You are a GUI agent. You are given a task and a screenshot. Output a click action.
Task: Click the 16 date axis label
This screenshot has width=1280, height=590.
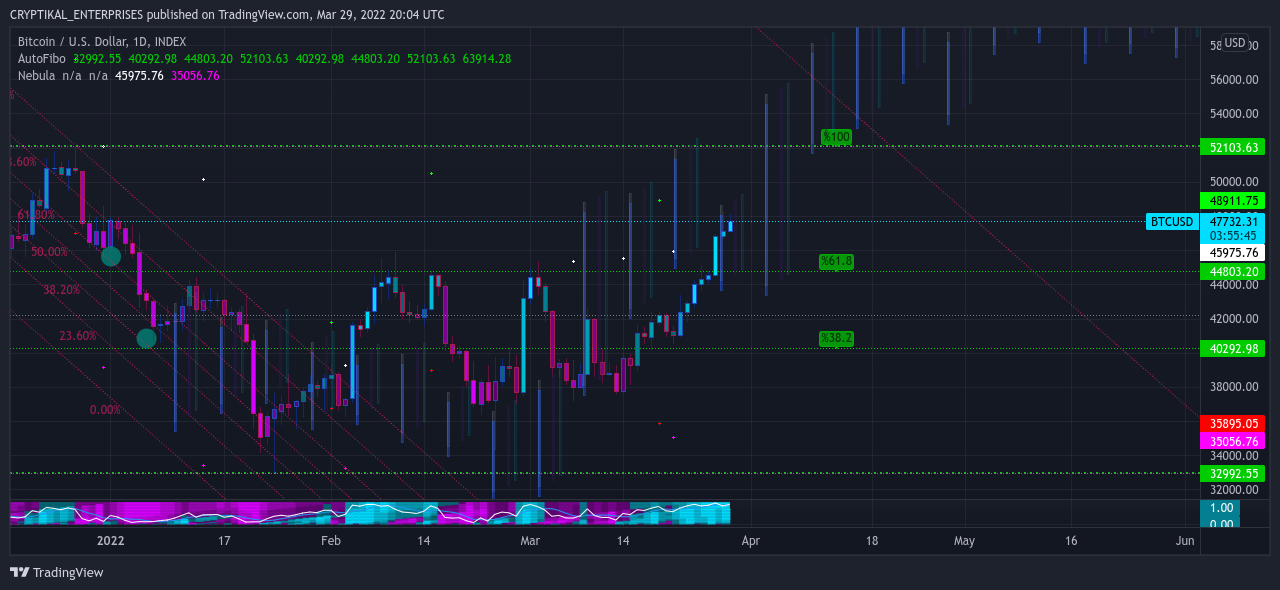coord(1071,540)
